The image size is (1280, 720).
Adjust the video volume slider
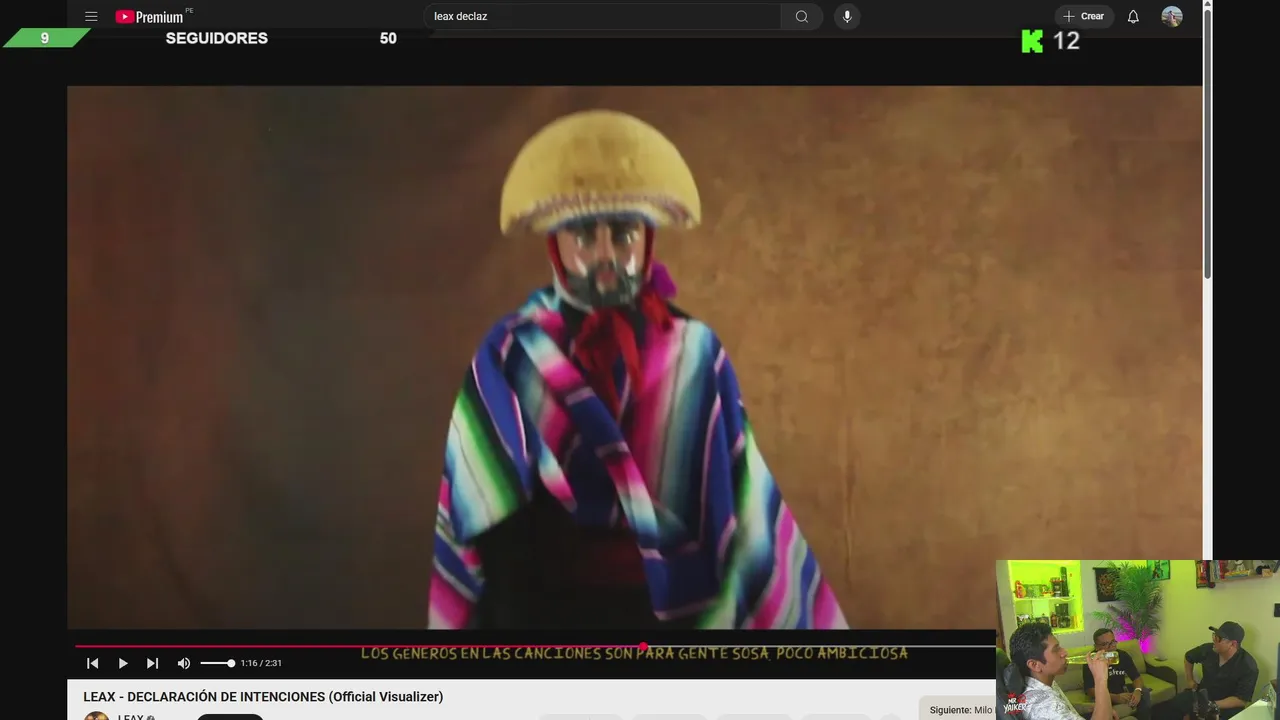(x=217, y=663)
